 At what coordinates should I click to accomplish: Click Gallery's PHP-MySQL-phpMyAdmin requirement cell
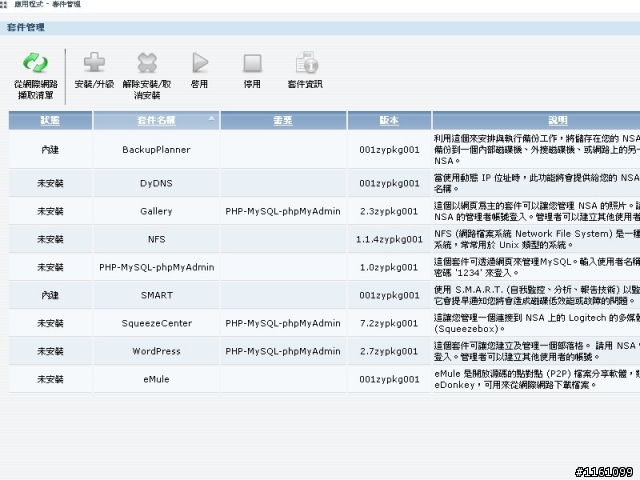coord(283,211)
